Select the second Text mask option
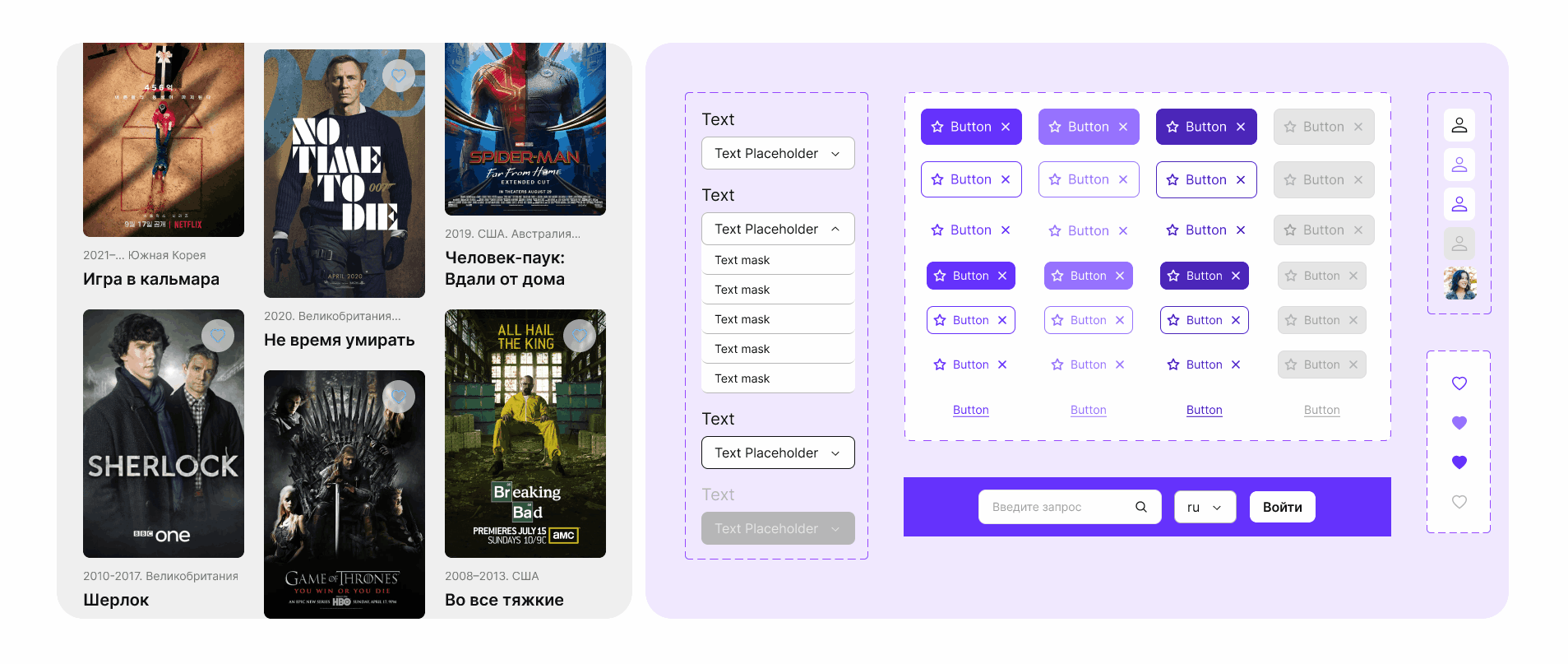 [x=778, y=290]
